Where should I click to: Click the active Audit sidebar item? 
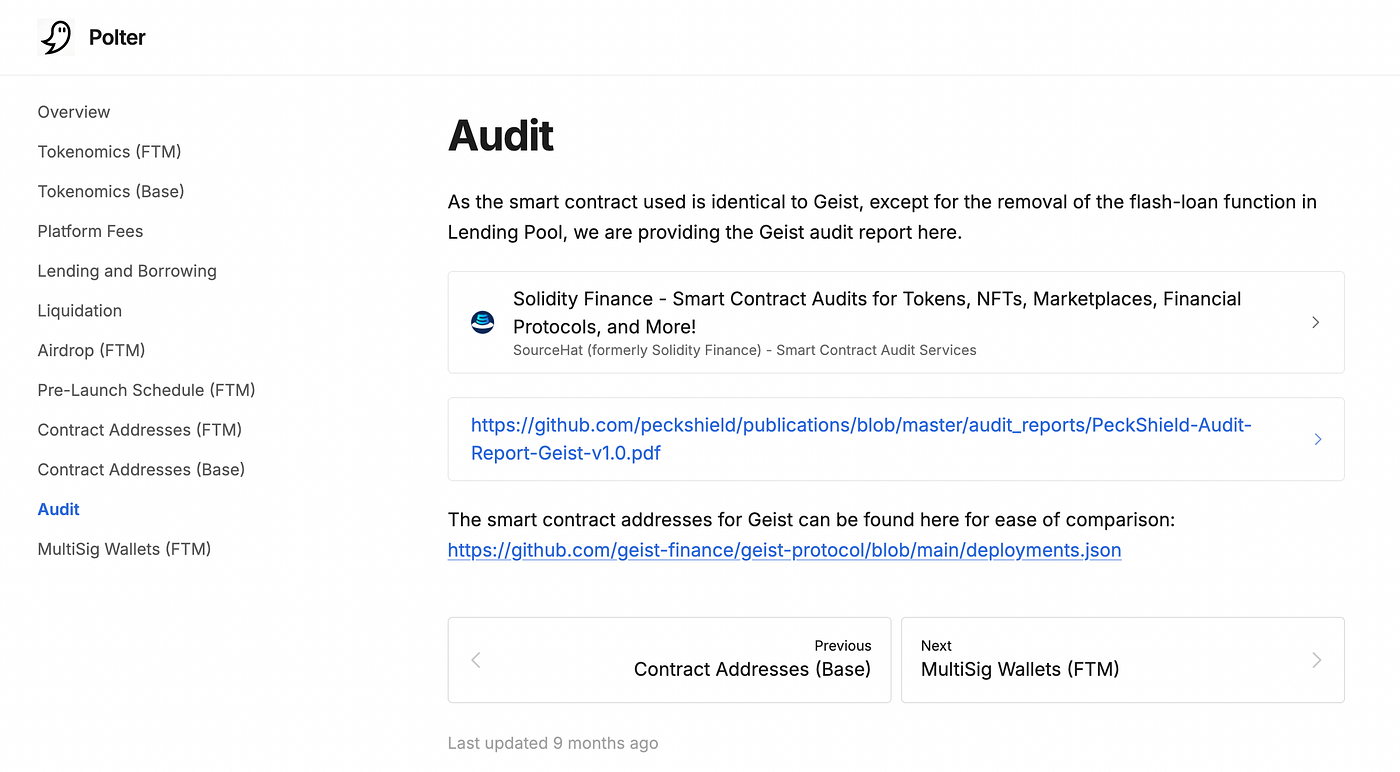[x=59, y=509]
